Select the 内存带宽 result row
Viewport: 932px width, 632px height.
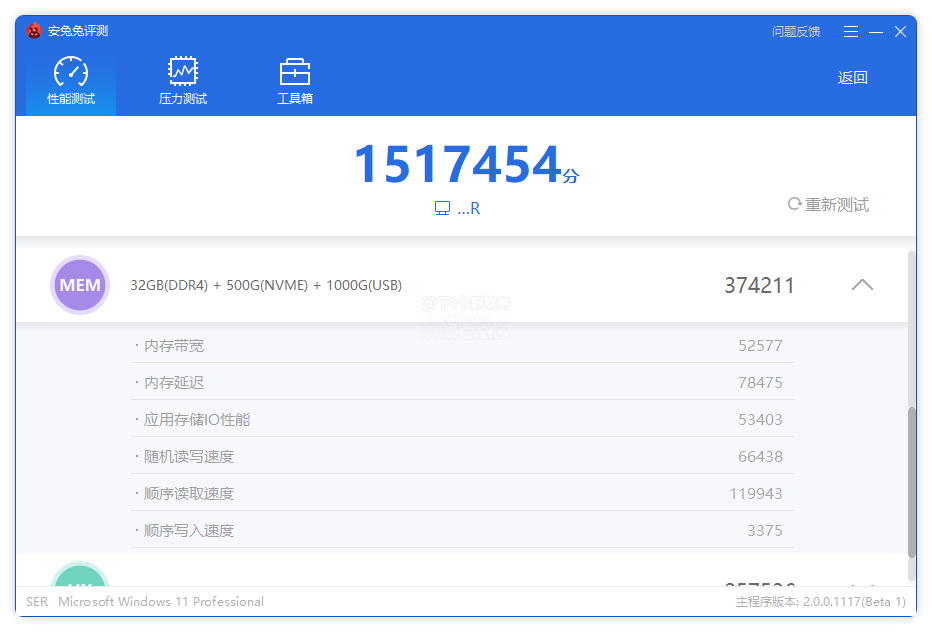click(x=462, y=346)
